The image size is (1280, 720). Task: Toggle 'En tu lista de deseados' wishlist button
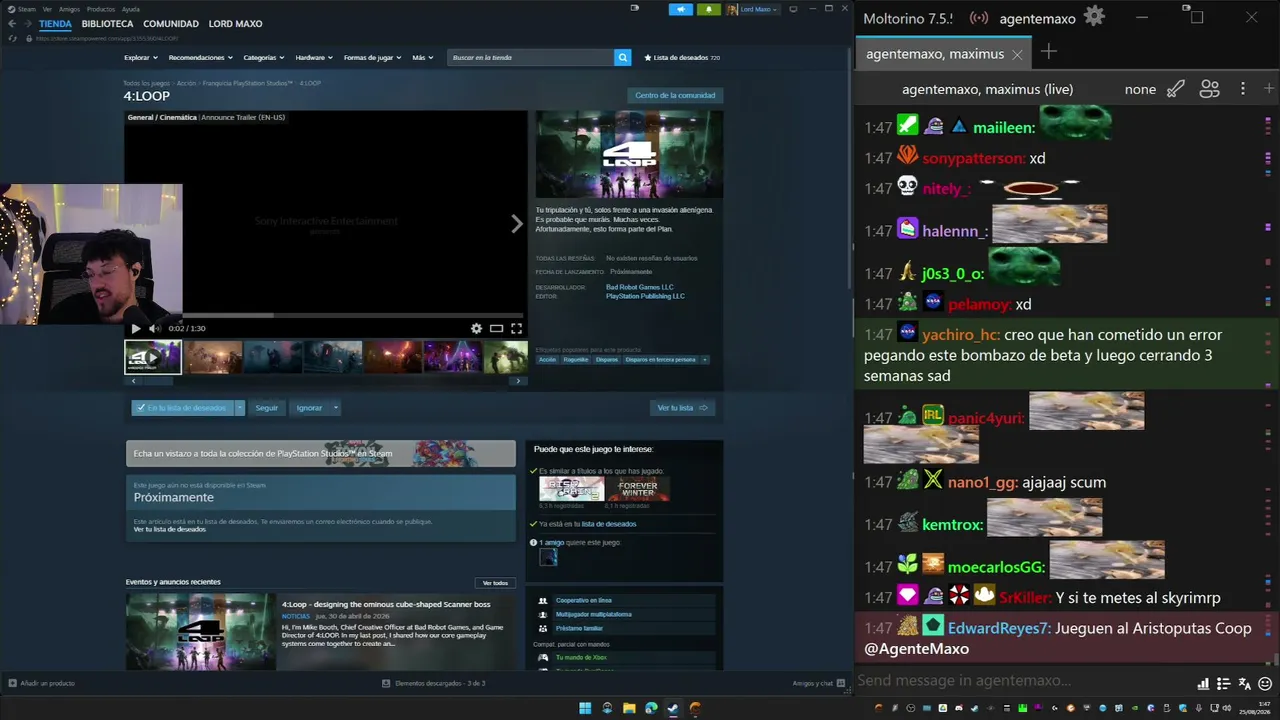(x=182, y=408)
